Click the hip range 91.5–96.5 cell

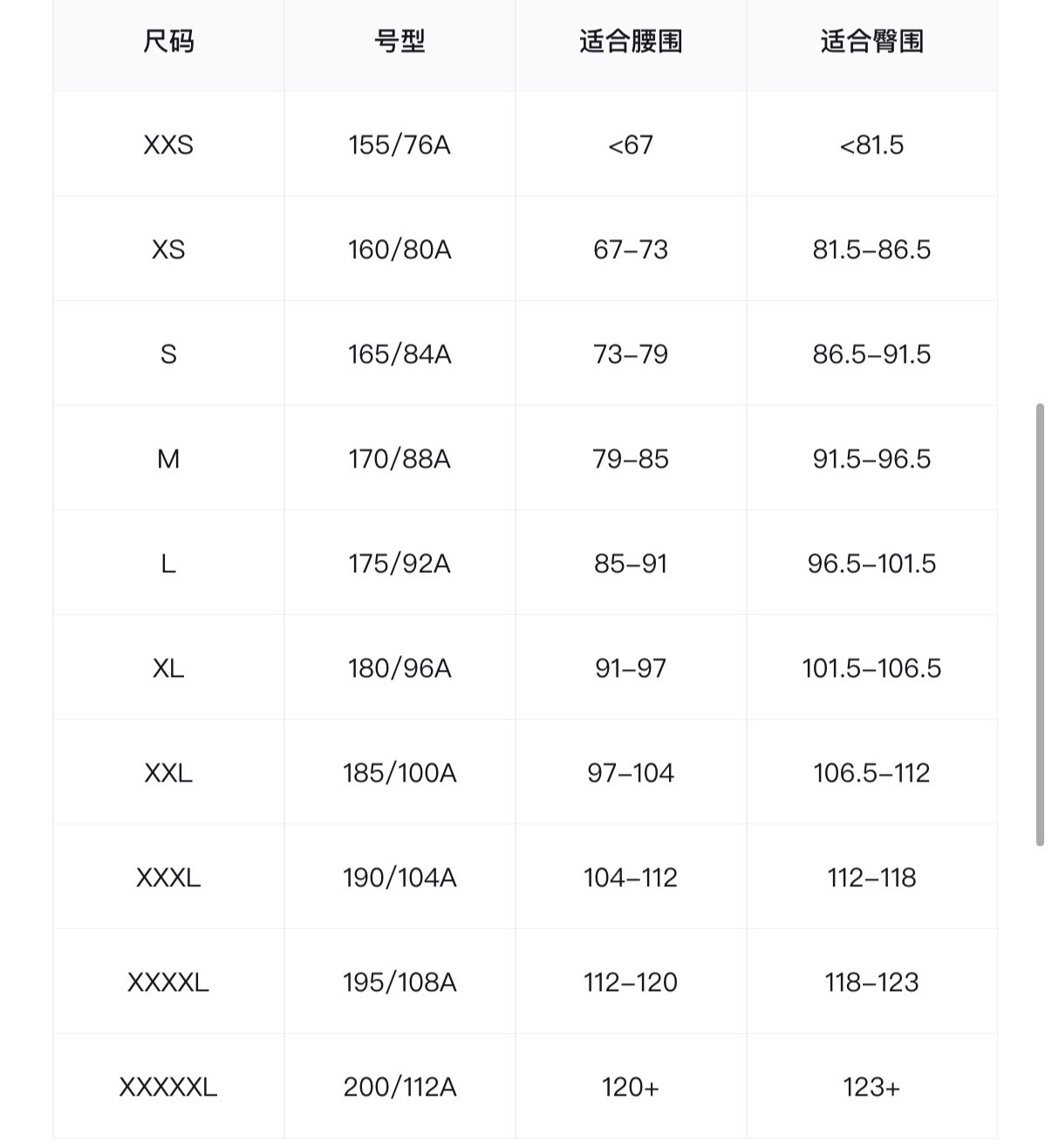pyautogui.click(x=871, y=459)
